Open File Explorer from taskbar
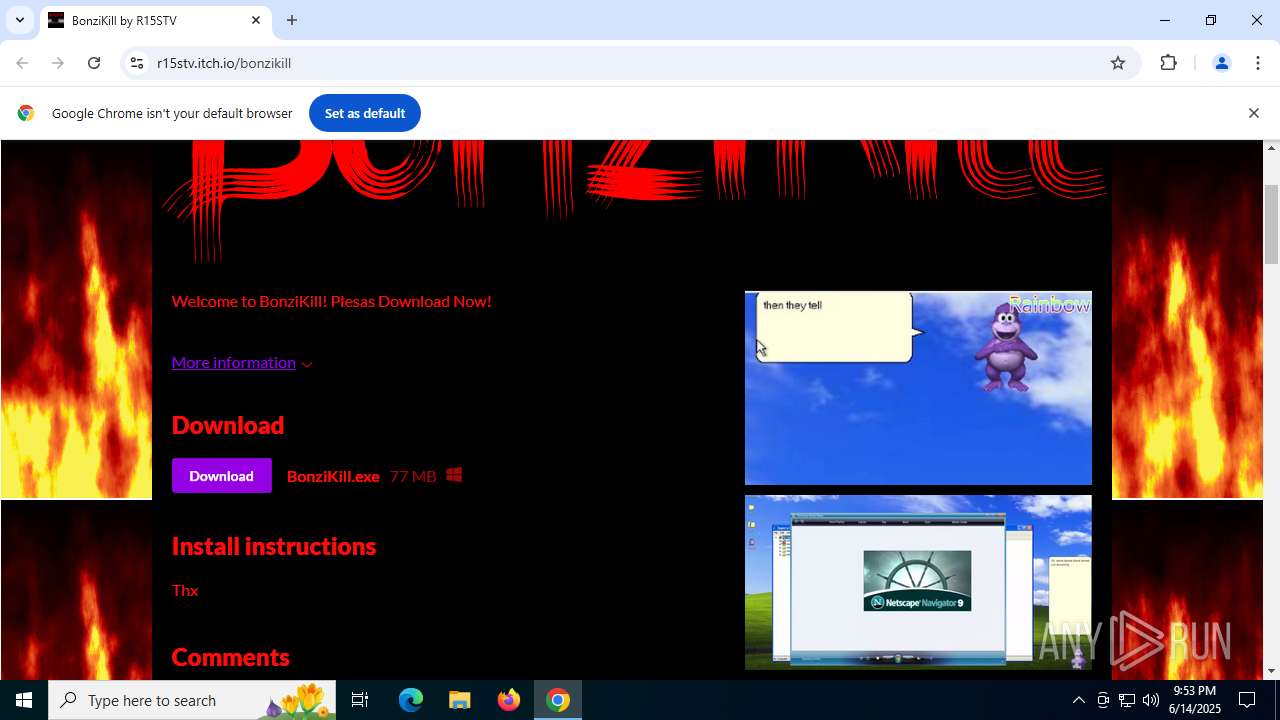The width and height of the screenshot is (1280, 720). click(x=459, y=700)
